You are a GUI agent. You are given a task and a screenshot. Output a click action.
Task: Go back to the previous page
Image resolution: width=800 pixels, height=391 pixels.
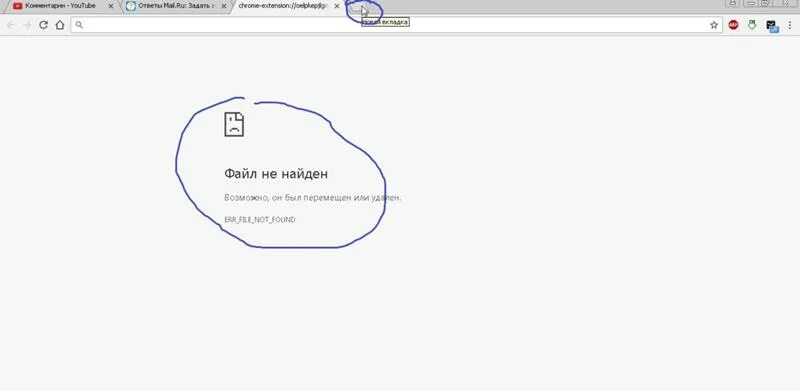11,25
